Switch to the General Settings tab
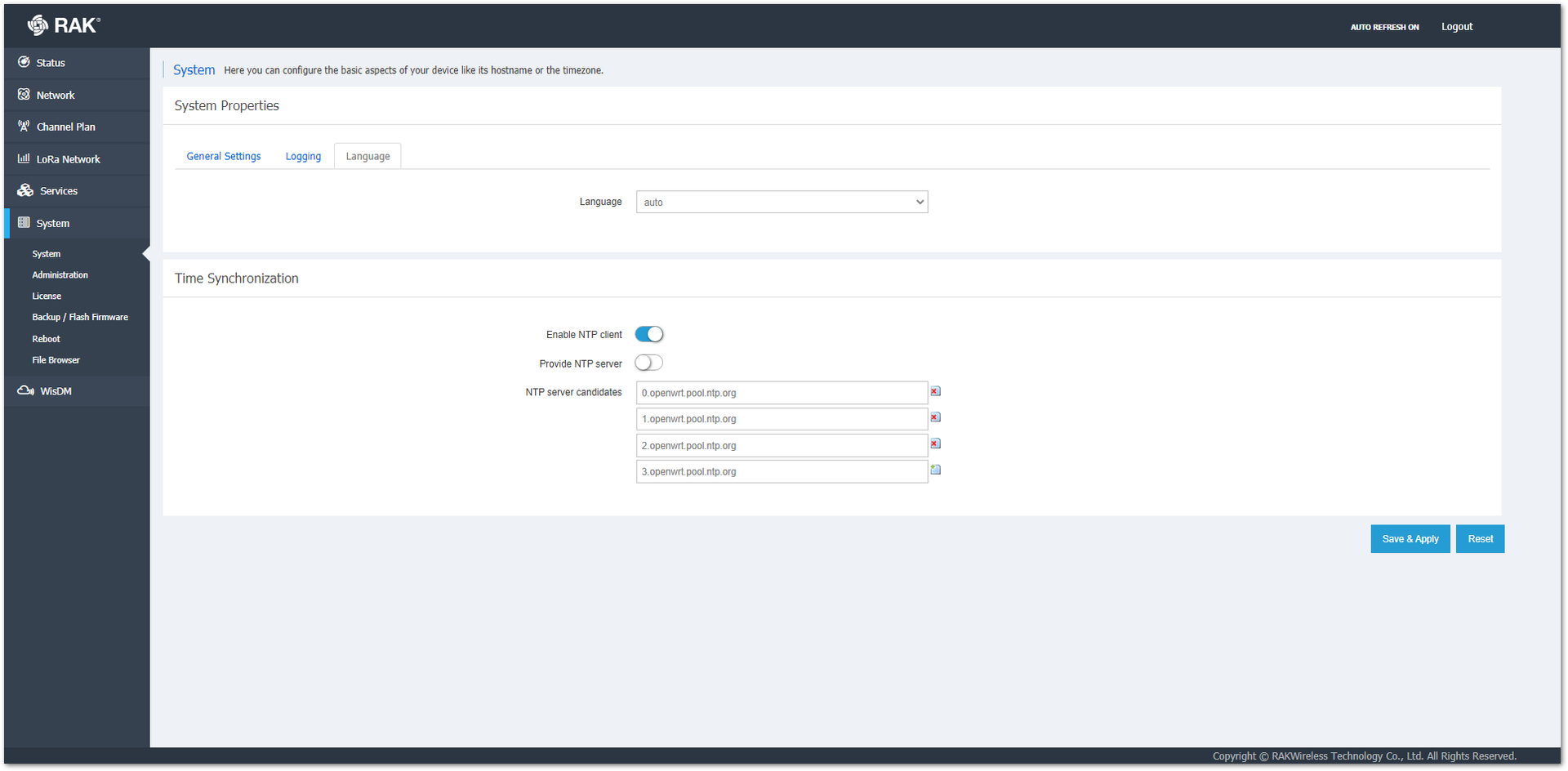1568x771 pixels. (224, 156)
